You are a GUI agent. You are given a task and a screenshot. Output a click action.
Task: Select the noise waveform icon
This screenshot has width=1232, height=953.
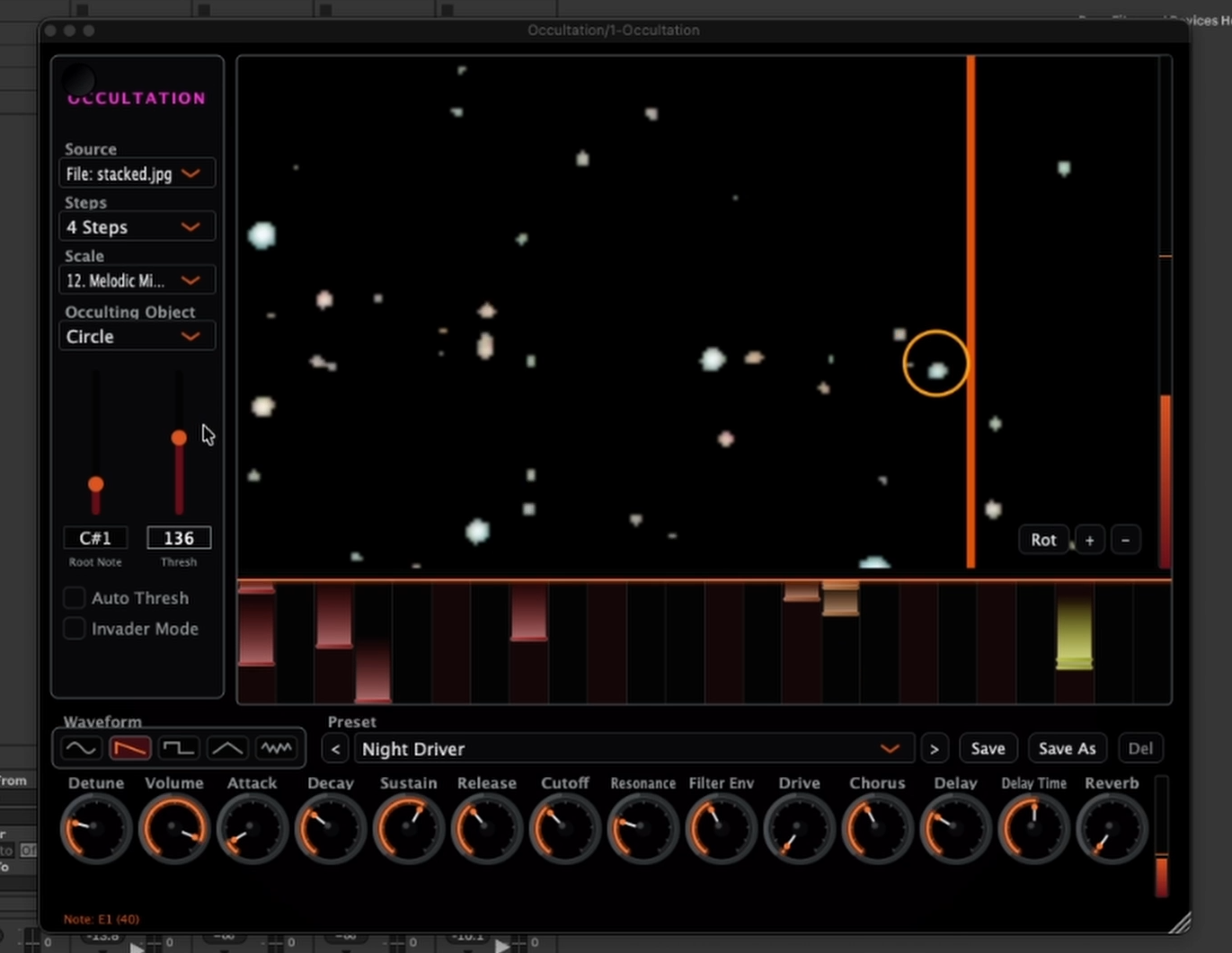pyautogui.click(x=275, y=747)
